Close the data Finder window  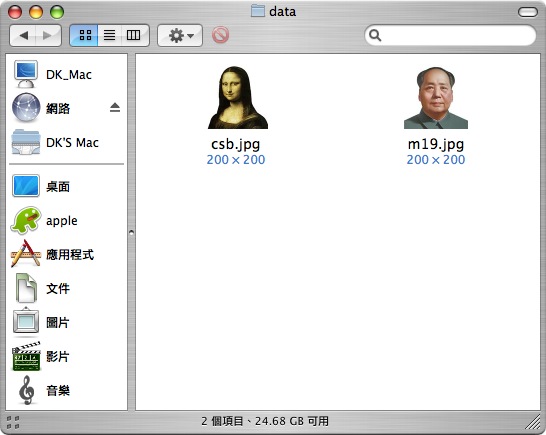pos(15,12)
